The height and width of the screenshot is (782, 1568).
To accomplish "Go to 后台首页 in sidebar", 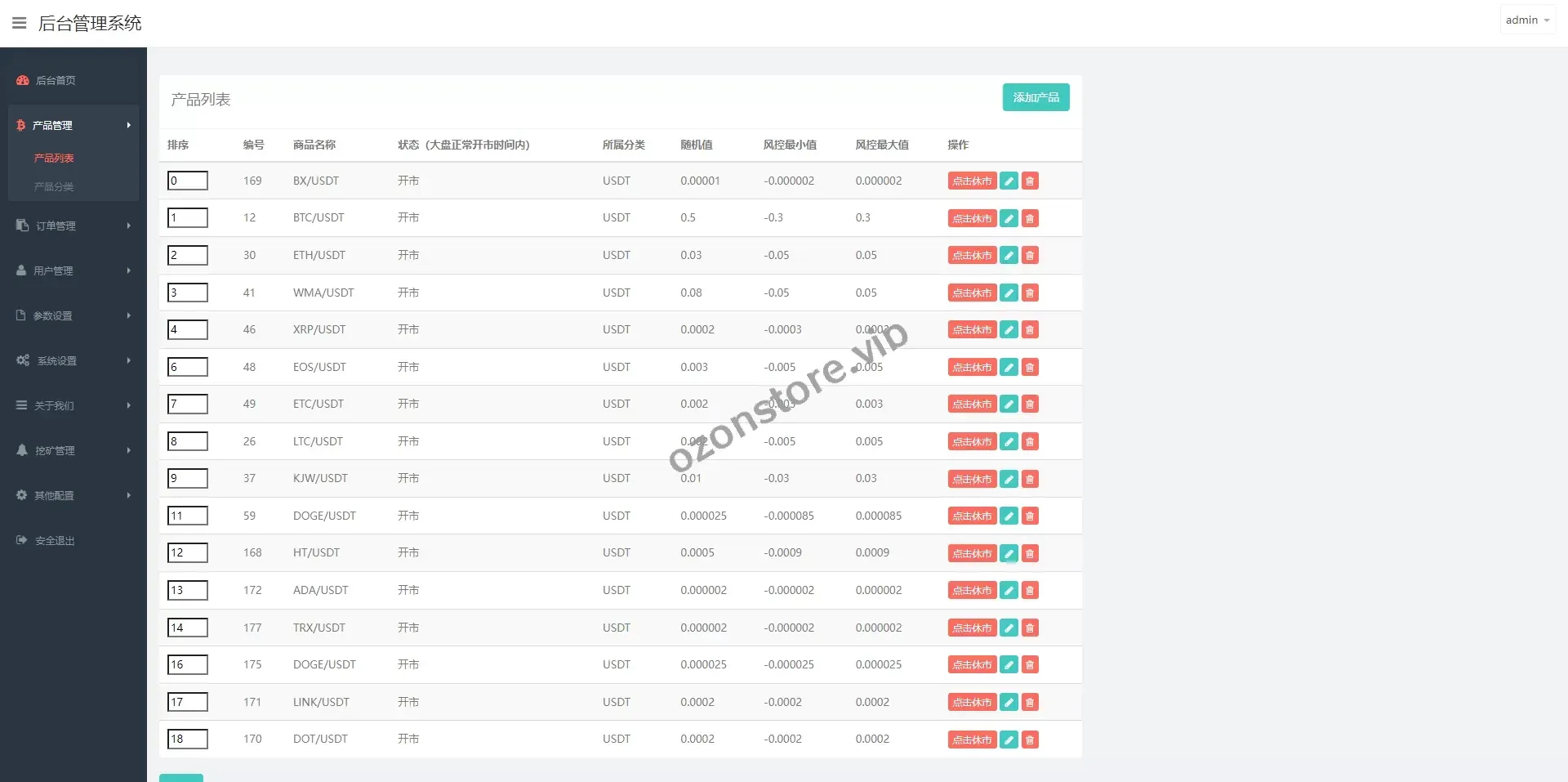I will pos(56,80).
